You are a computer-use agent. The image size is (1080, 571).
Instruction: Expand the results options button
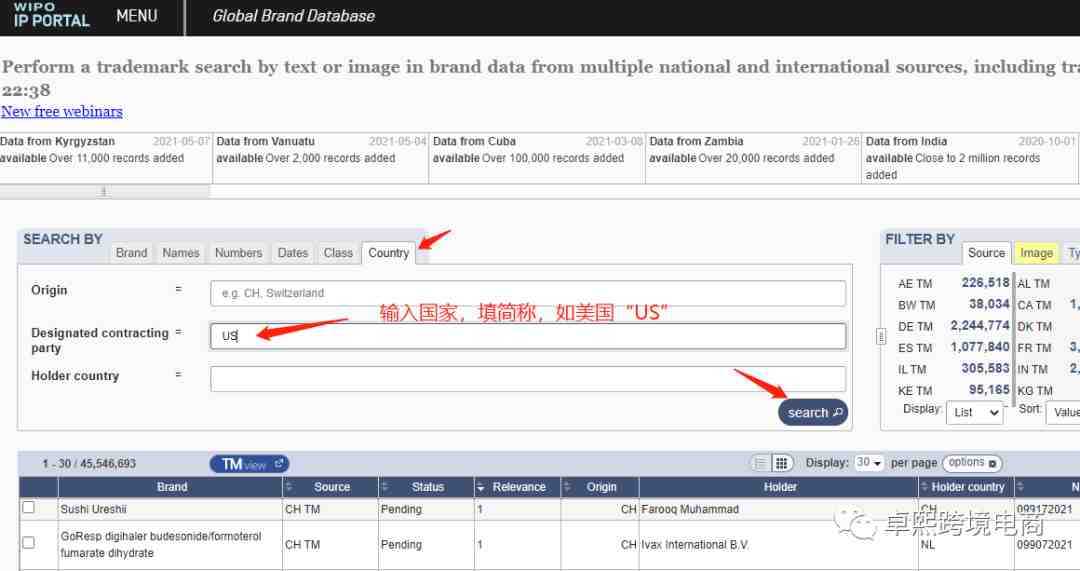tap(972, 463)
